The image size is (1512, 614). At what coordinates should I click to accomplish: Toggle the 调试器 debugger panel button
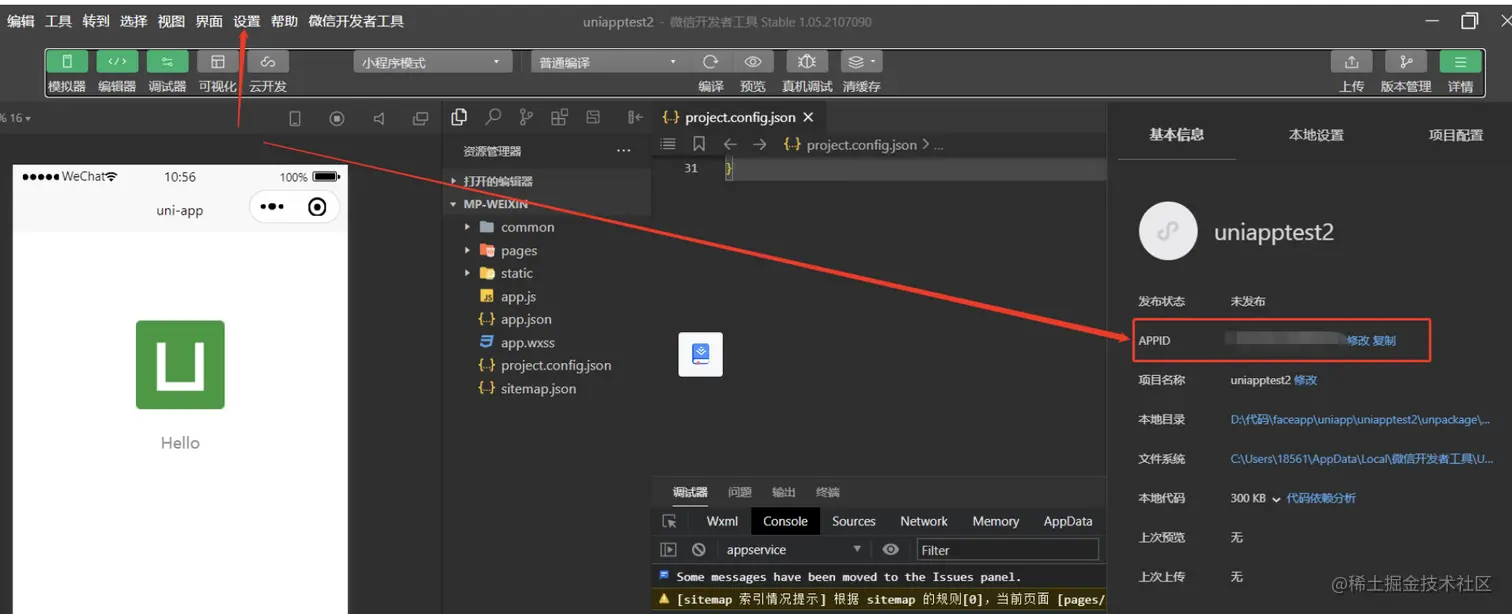click(167, 62)
